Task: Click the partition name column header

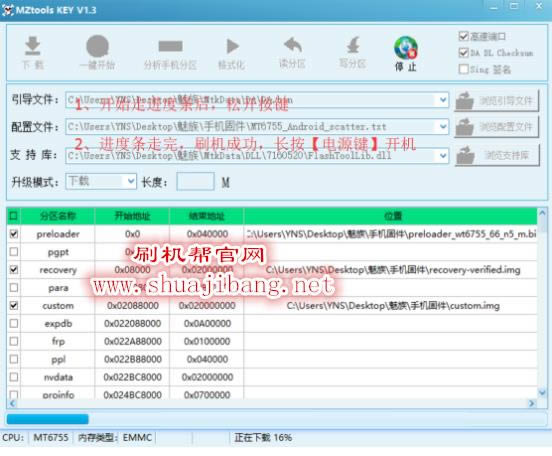Action: pos(58,216)
